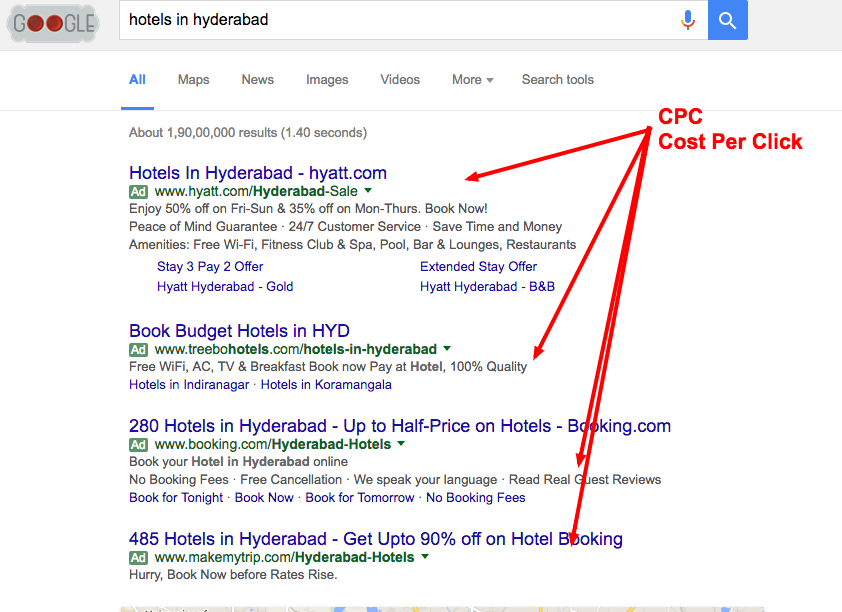This screenshot has height=612, width=842.
Task: Click the www.makemytrip.com/Hyderabad-Hotels URL text
Action: 285,557
